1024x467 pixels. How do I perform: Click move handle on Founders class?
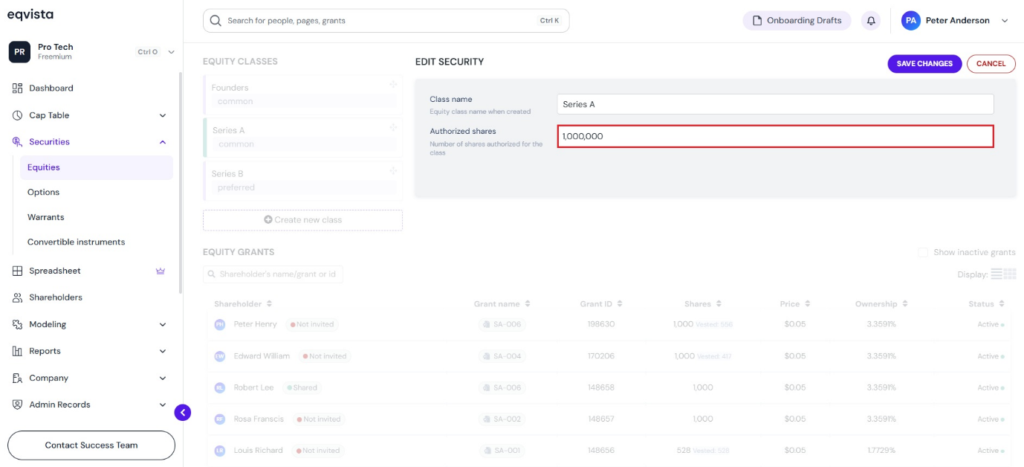coord(393,84)
